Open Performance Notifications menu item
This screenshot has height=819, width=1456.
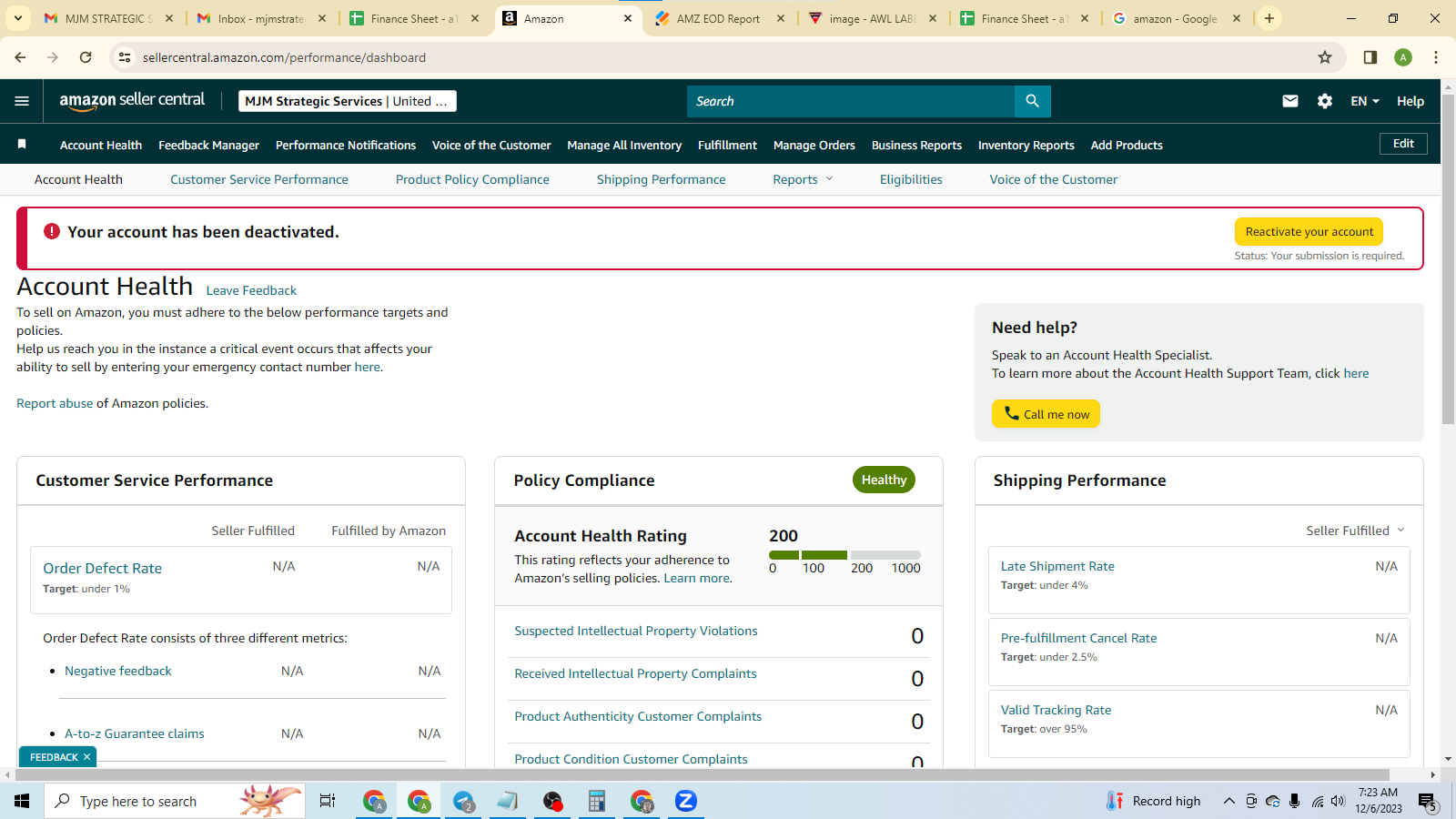tap(346, 145)
